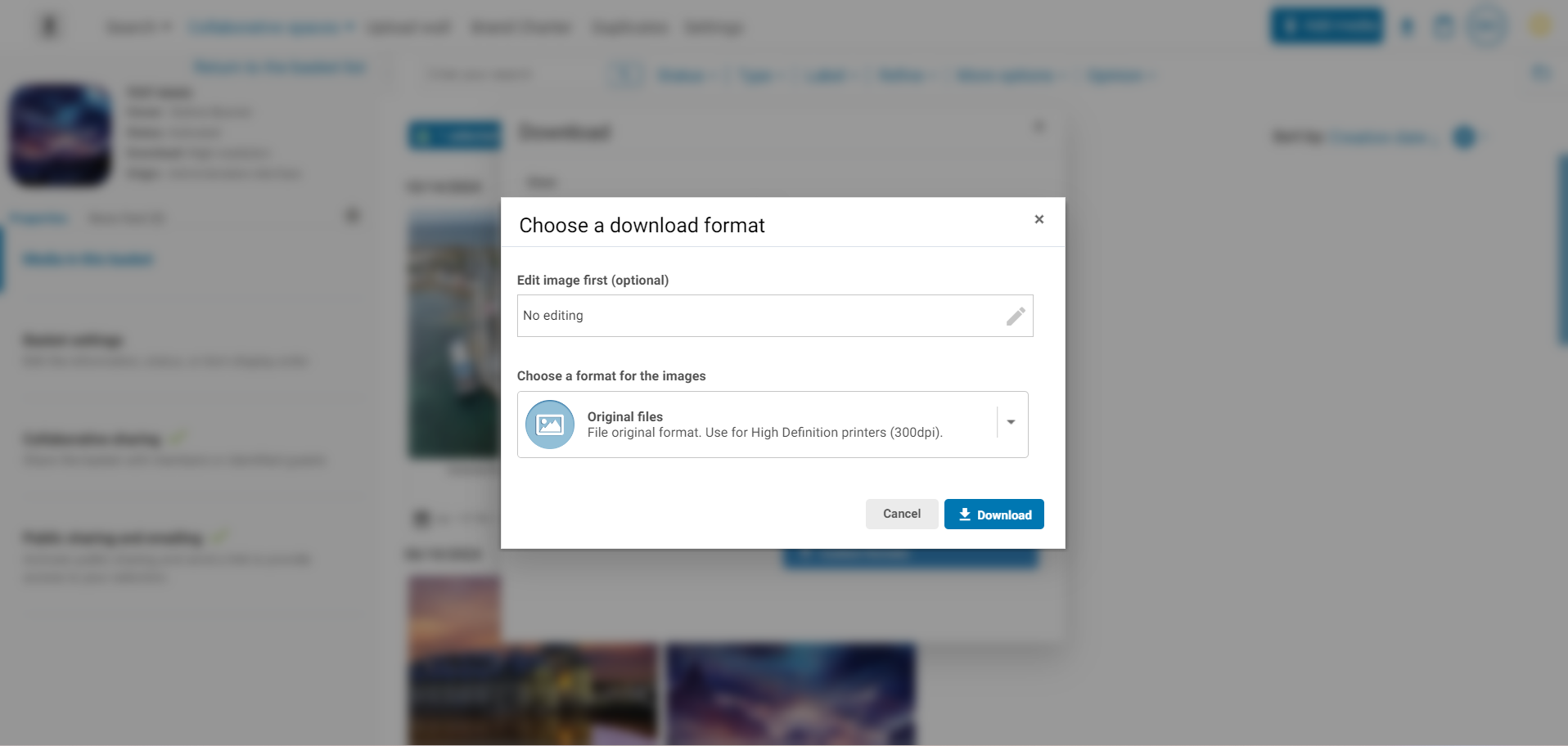Viewport: 1568px width, 746px height.
Task: Open the Collaborative spaces menu
Action: point(271,27)
